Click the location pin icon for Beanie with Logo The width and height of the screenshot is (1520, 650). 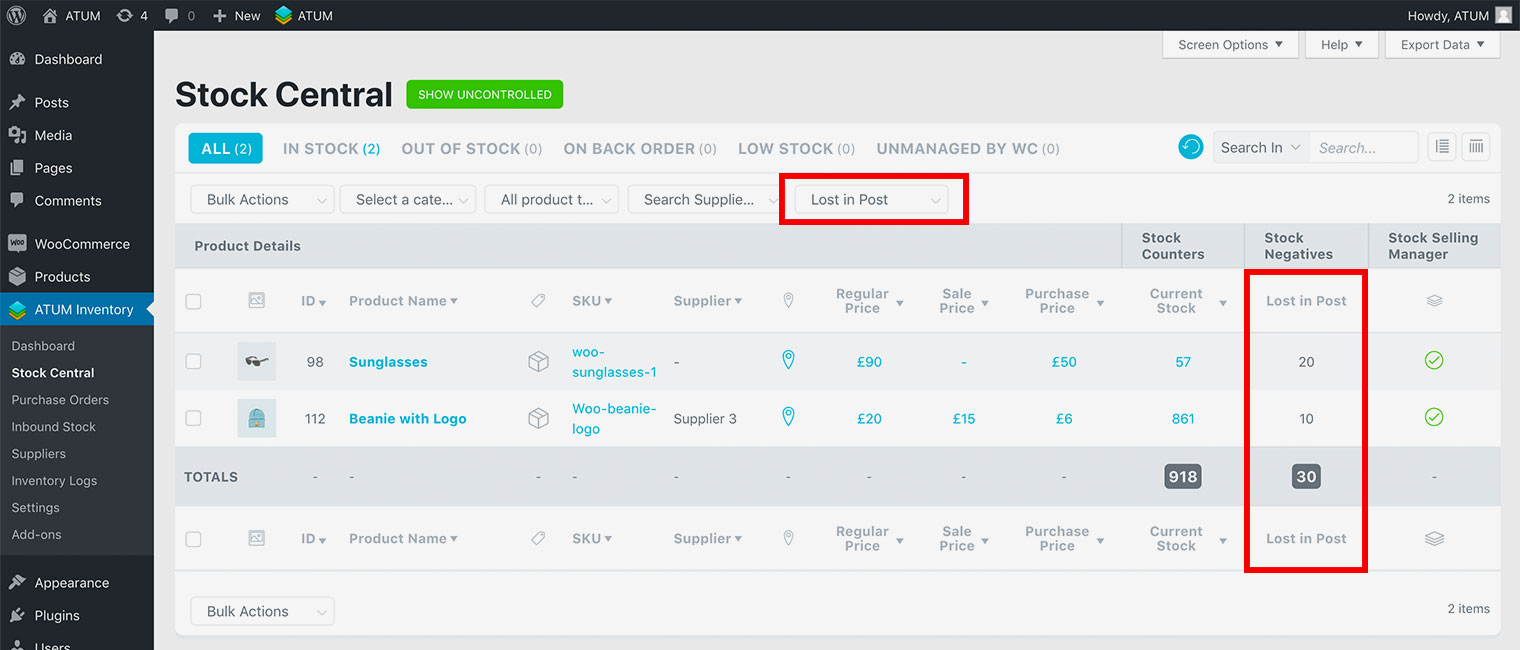(x=788, y=417)
